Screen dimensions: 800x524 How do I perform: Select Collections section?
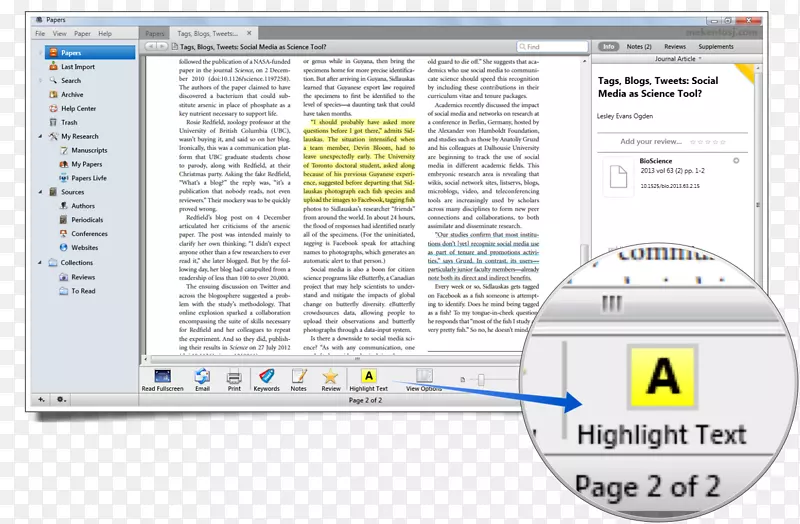tap(77, 262)
